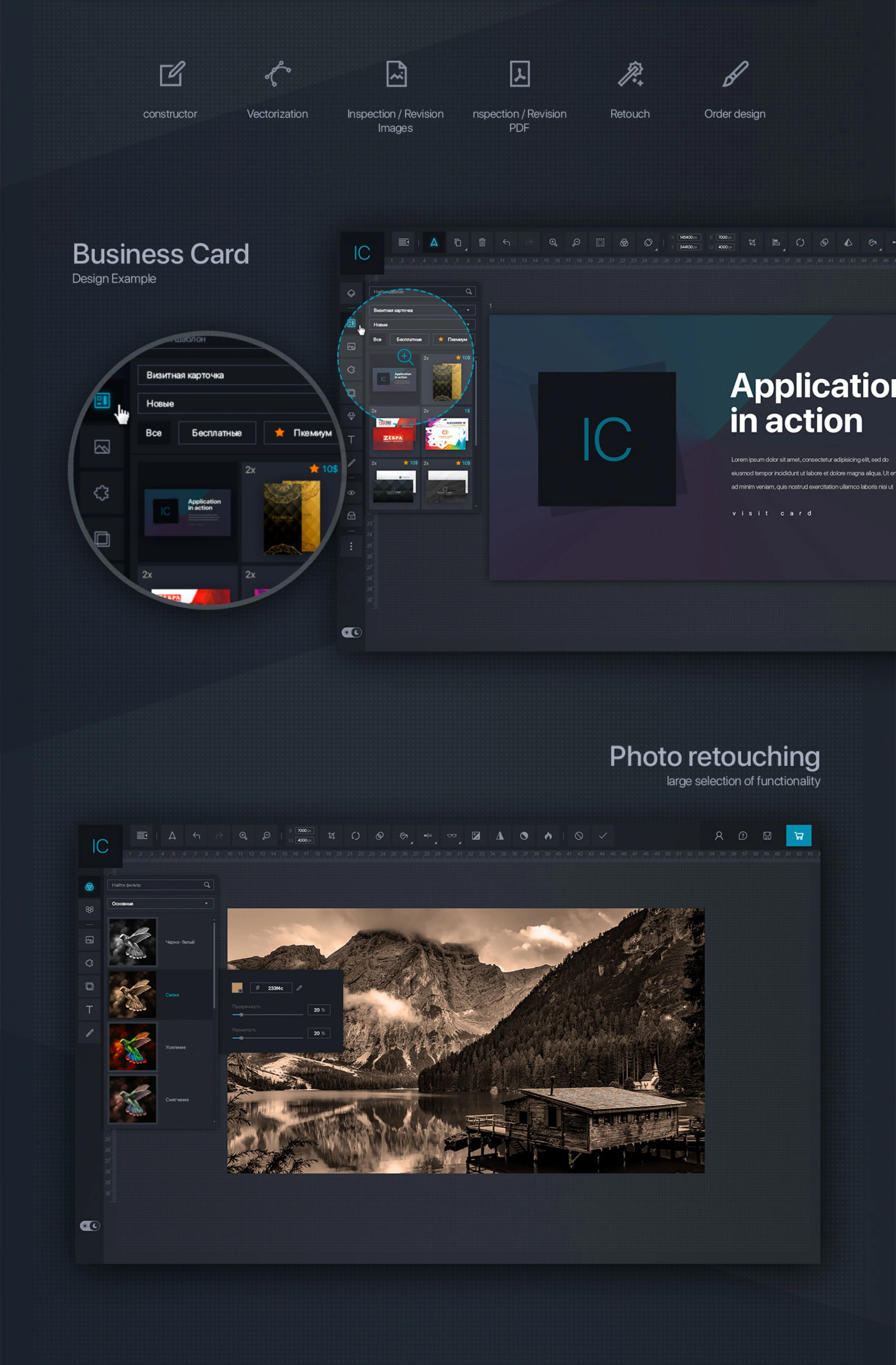The height and width of the screenshot is (1365, 896).
Task: Click the glasses icon in photo editor toolbar
Action: pyautogui.click(x=452, y=836)
